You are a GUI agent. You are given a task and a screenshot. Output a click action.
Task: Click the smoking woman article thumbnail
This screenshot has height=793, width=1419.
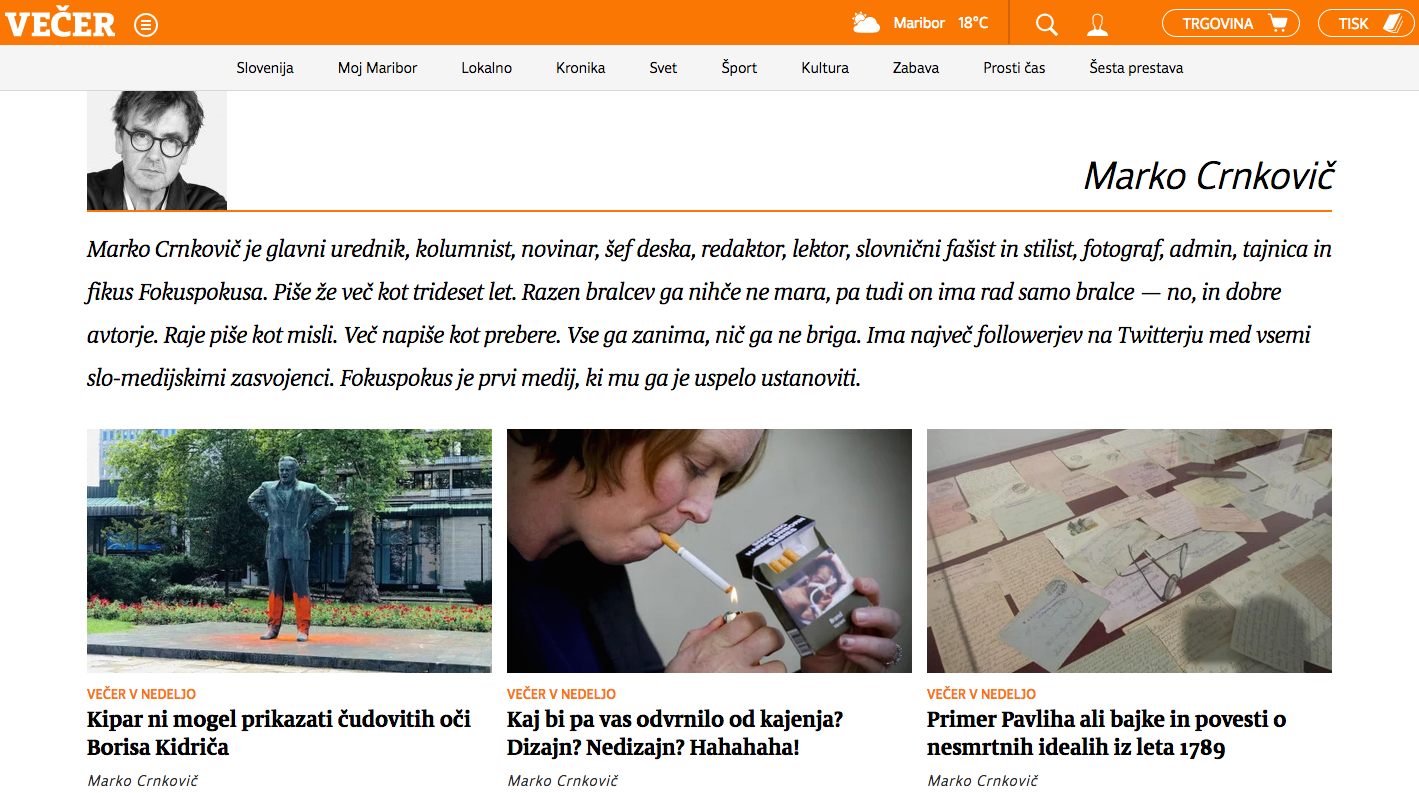click(709, 551)
